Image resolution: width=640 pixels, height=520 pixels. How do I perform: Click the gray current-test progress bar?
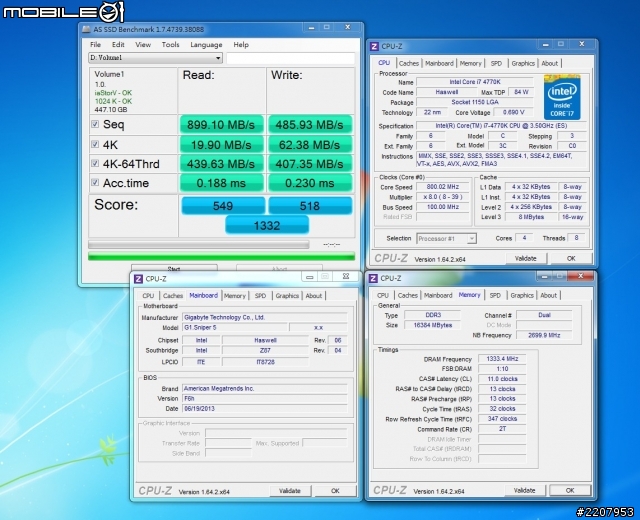pyautogui.click(x=199, y=244)
